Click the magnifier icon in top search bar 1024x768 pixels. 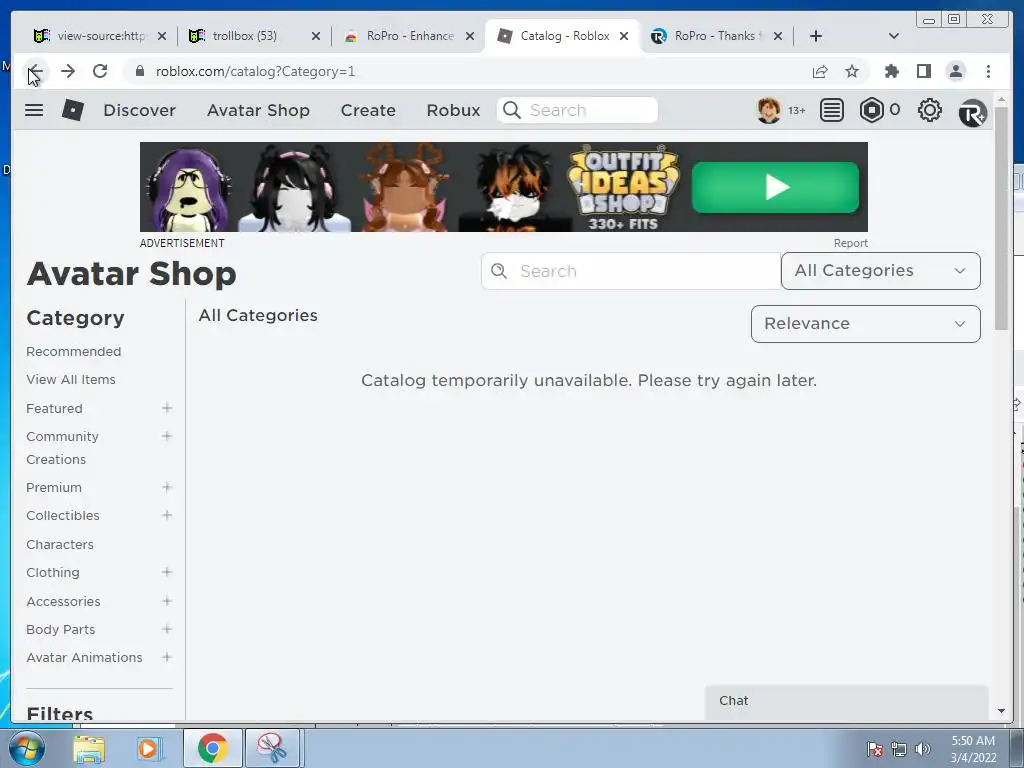512,110
